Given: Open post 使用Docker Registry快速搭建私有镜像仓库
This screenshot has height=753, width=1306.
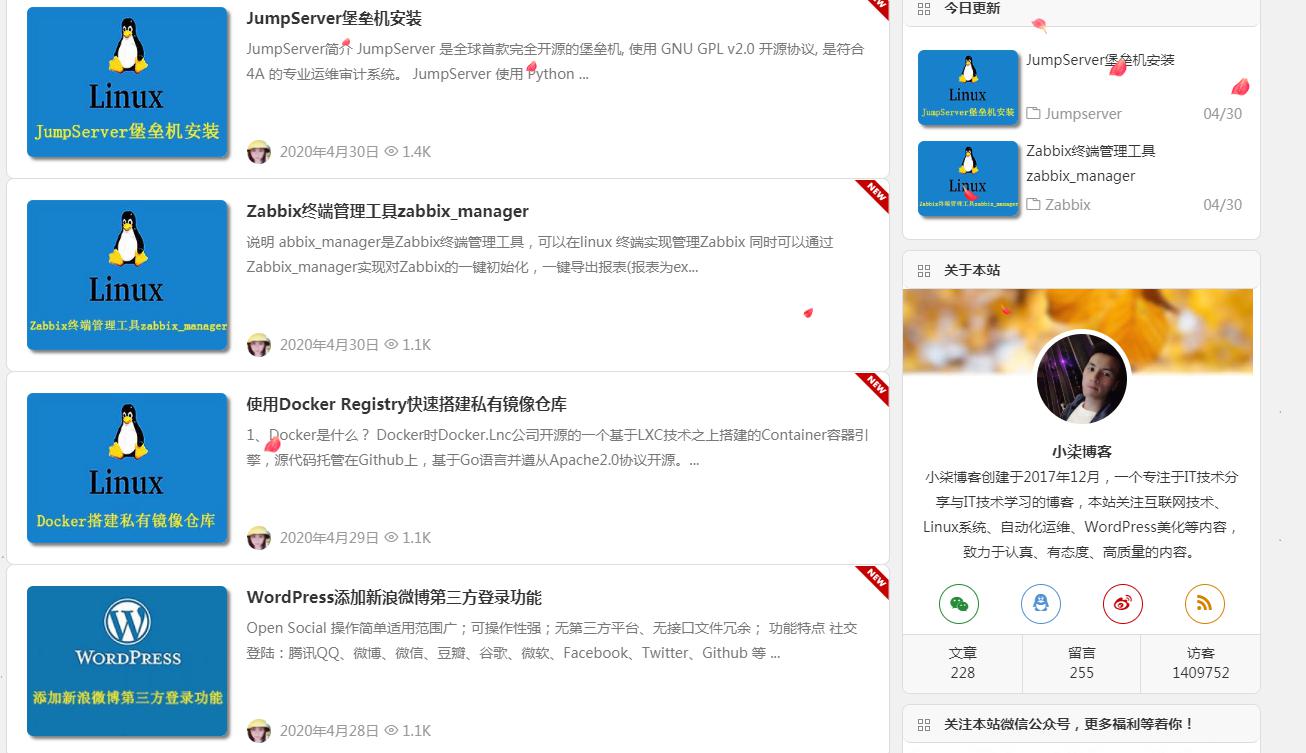Looking at the screenshot, I should pyautogui.click(x=406, y=404).
